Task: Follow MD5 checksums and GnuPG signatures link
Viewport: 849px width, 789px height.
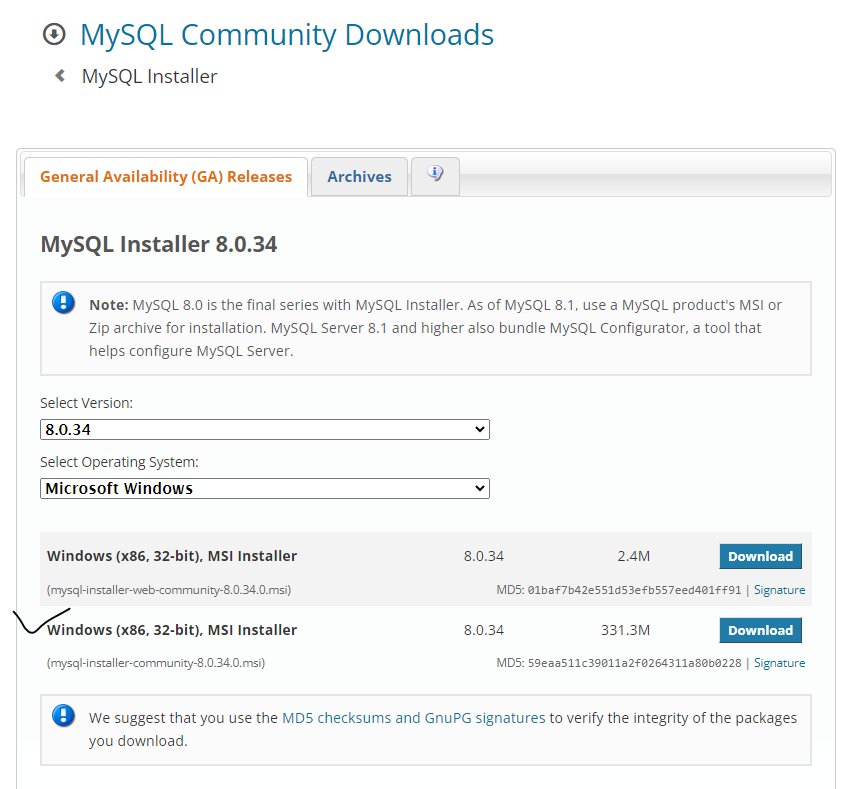Action: pyautogui.click(x=414, y=718)
